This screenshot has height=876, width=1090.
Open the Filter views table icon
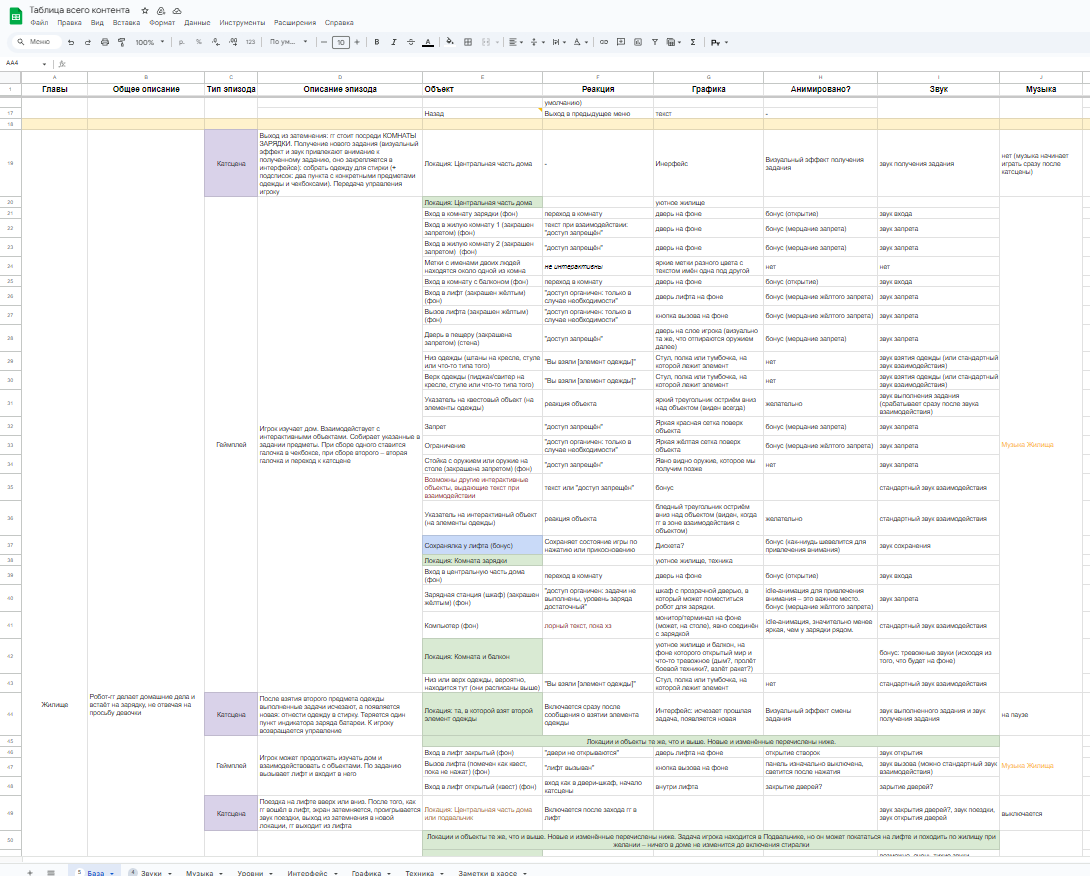[x=674, y=42]
